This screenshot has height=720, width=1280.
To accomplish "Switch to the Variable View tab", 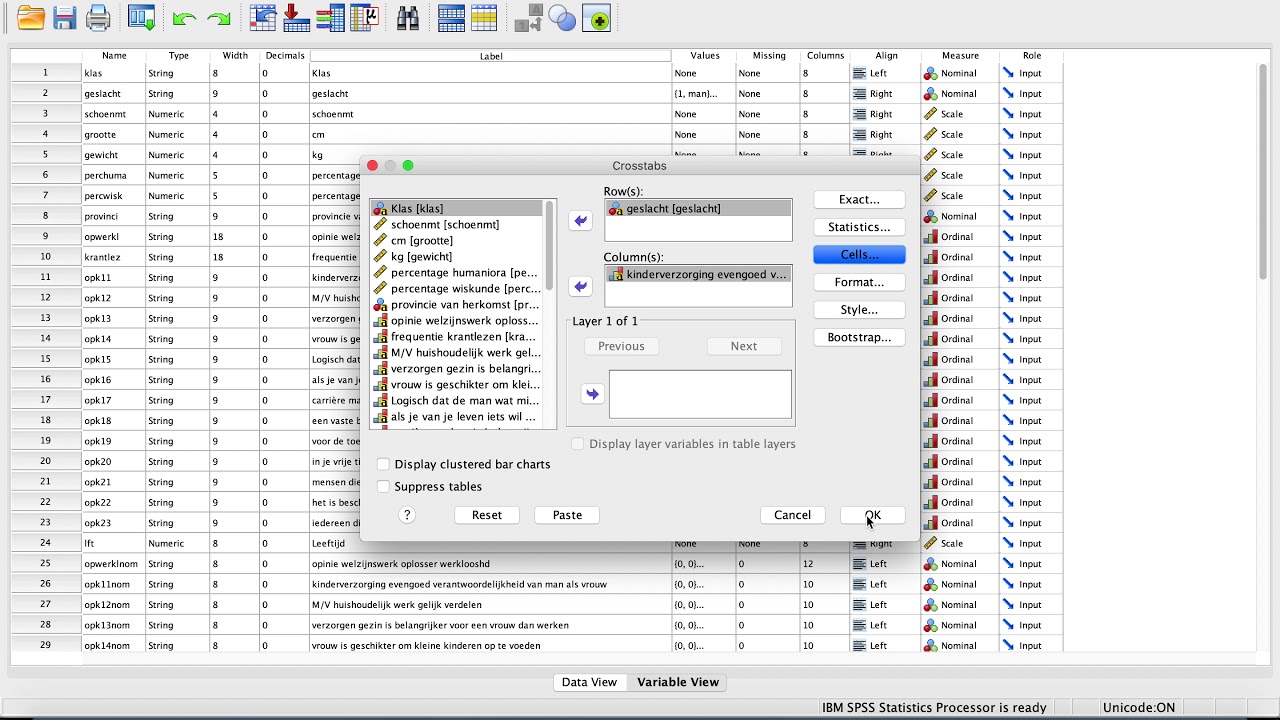I will (678, 682).
